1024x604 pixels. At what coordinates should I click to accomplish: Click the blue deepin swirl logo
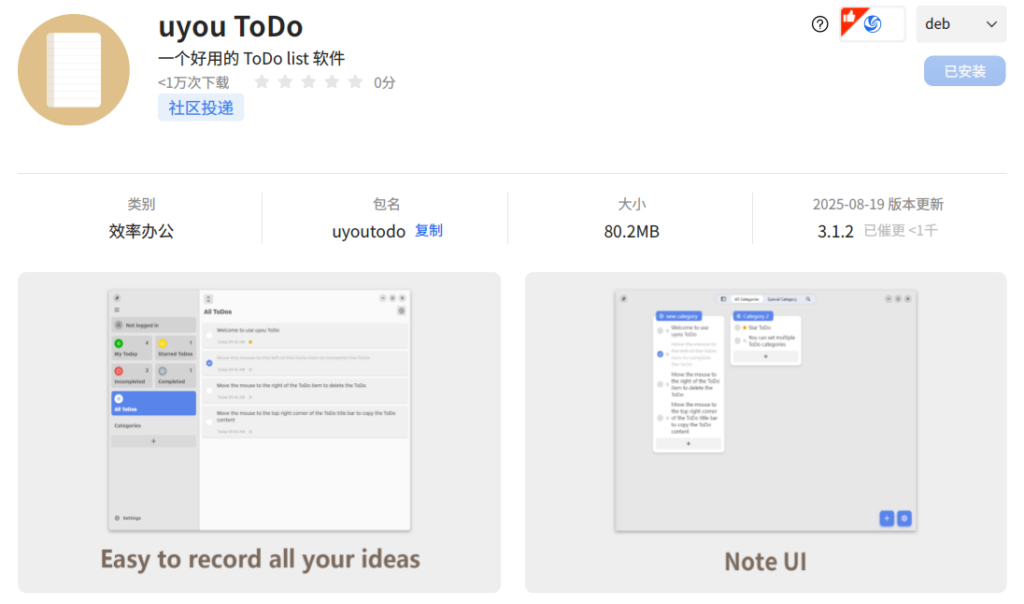pos(873,24)
